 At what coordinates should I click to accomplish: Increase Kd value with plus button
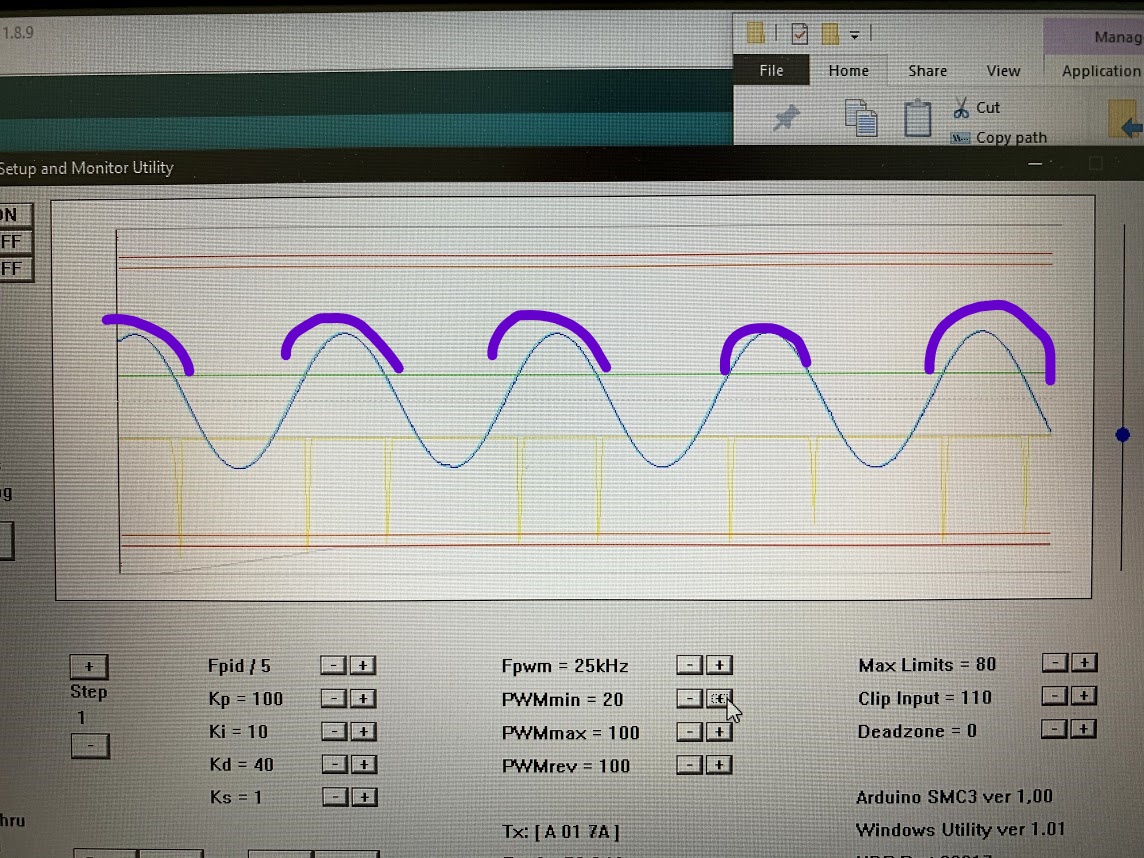point(363,764)
